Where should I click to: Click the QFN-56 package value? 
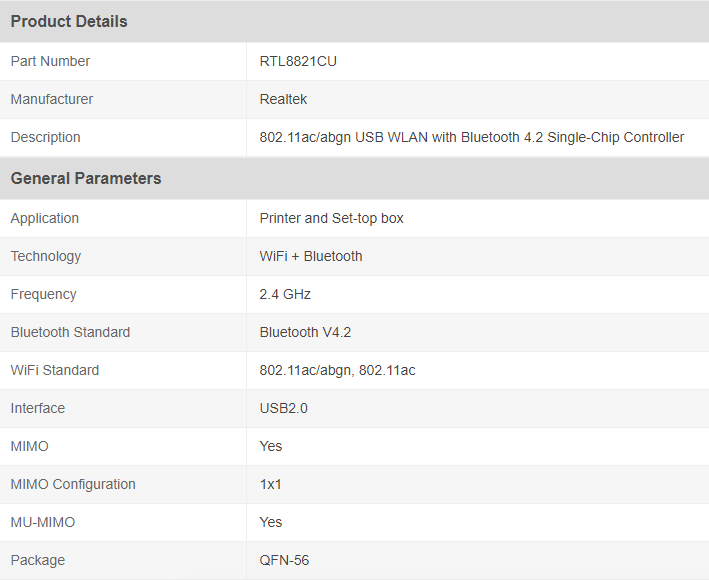pos(284,560)
